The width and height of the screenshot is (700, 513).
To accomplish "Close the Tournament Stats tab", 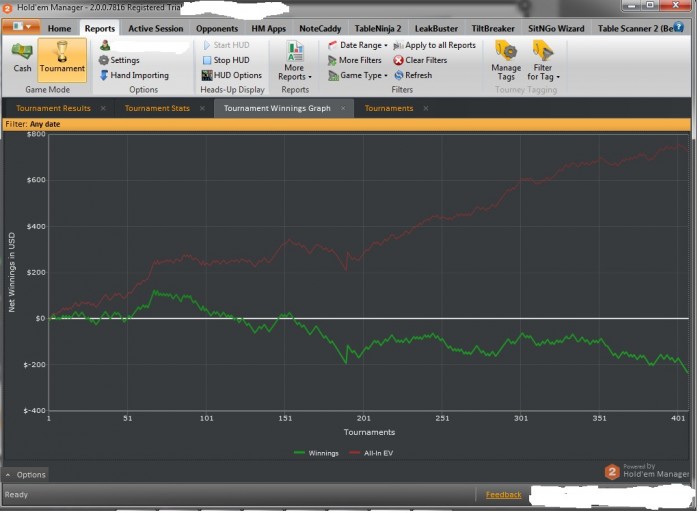I will pyautogui.click(x=202, y=108).
